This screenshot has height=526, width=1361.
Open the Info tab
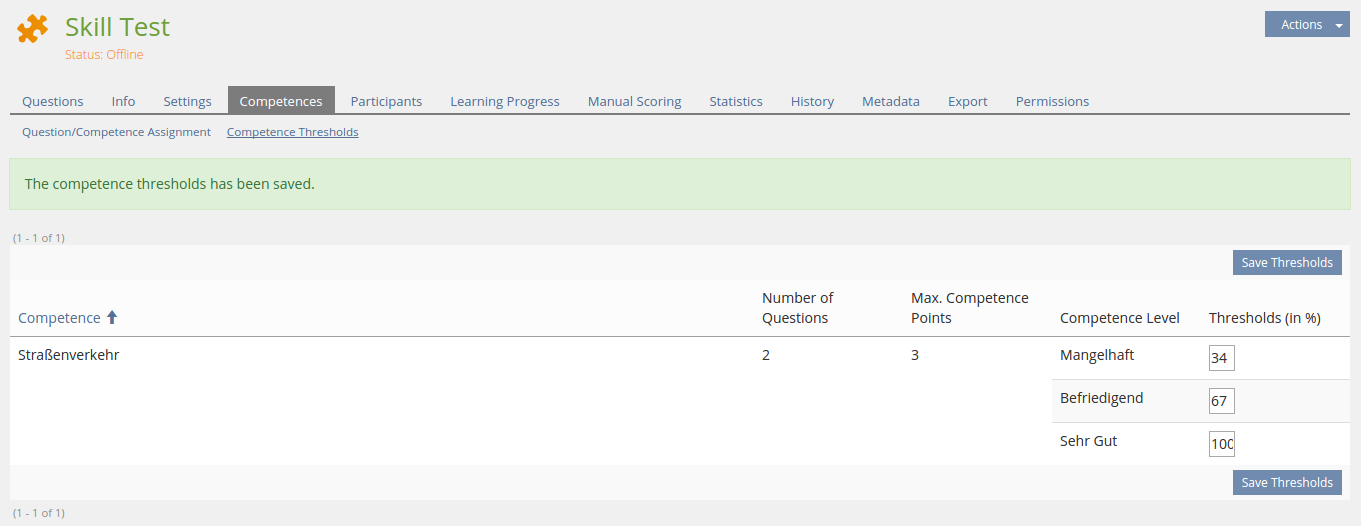tap(123, 101)
